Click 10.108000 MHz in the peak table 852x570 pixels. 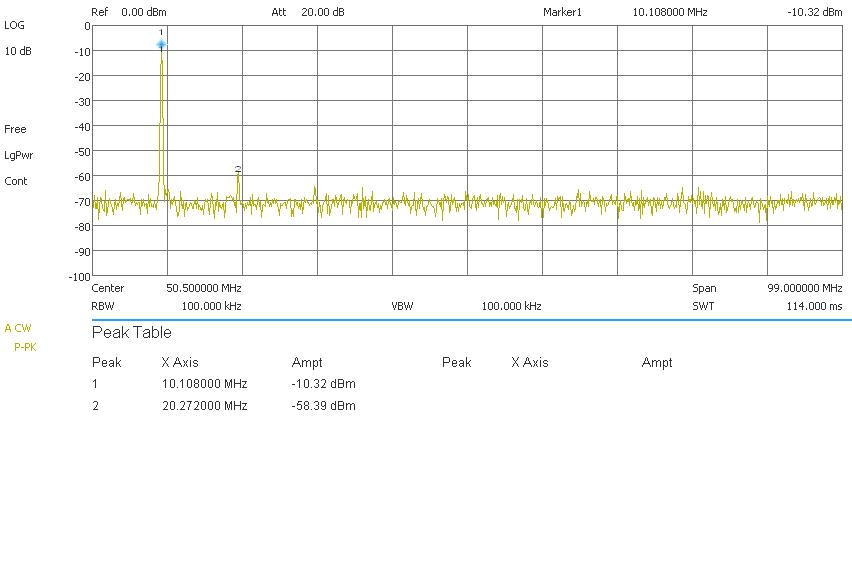coord(204,384)
